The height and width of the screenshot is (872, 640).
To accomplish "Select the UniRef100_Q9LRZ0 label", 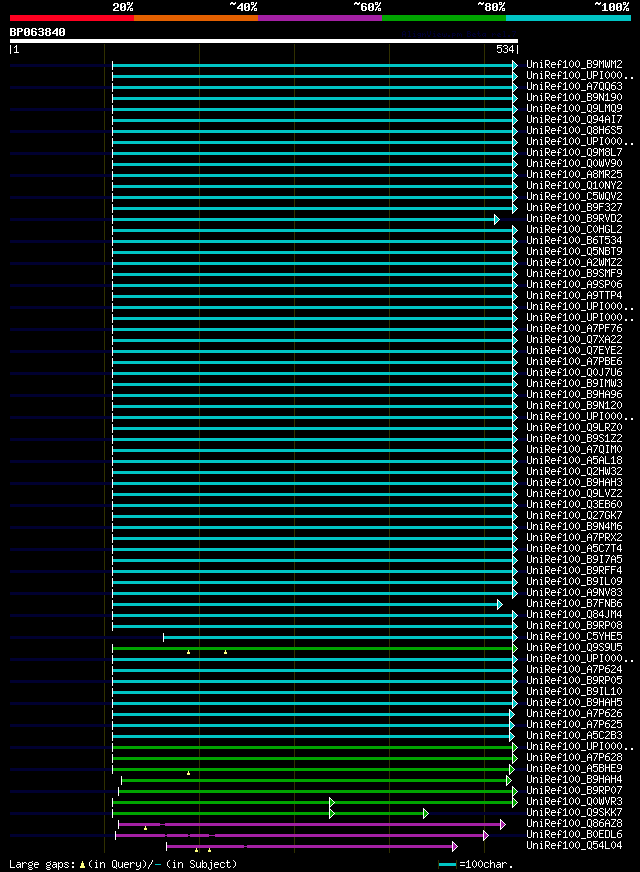I will [x=574, y=428].
